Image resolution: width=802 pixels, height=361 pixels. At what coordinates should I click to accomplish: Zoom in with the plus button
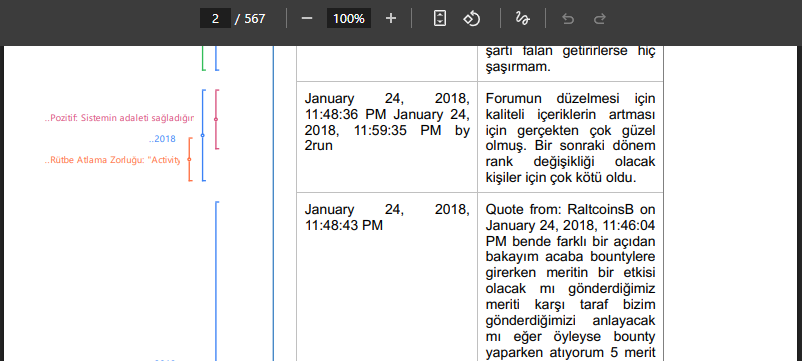click(391, 19)
